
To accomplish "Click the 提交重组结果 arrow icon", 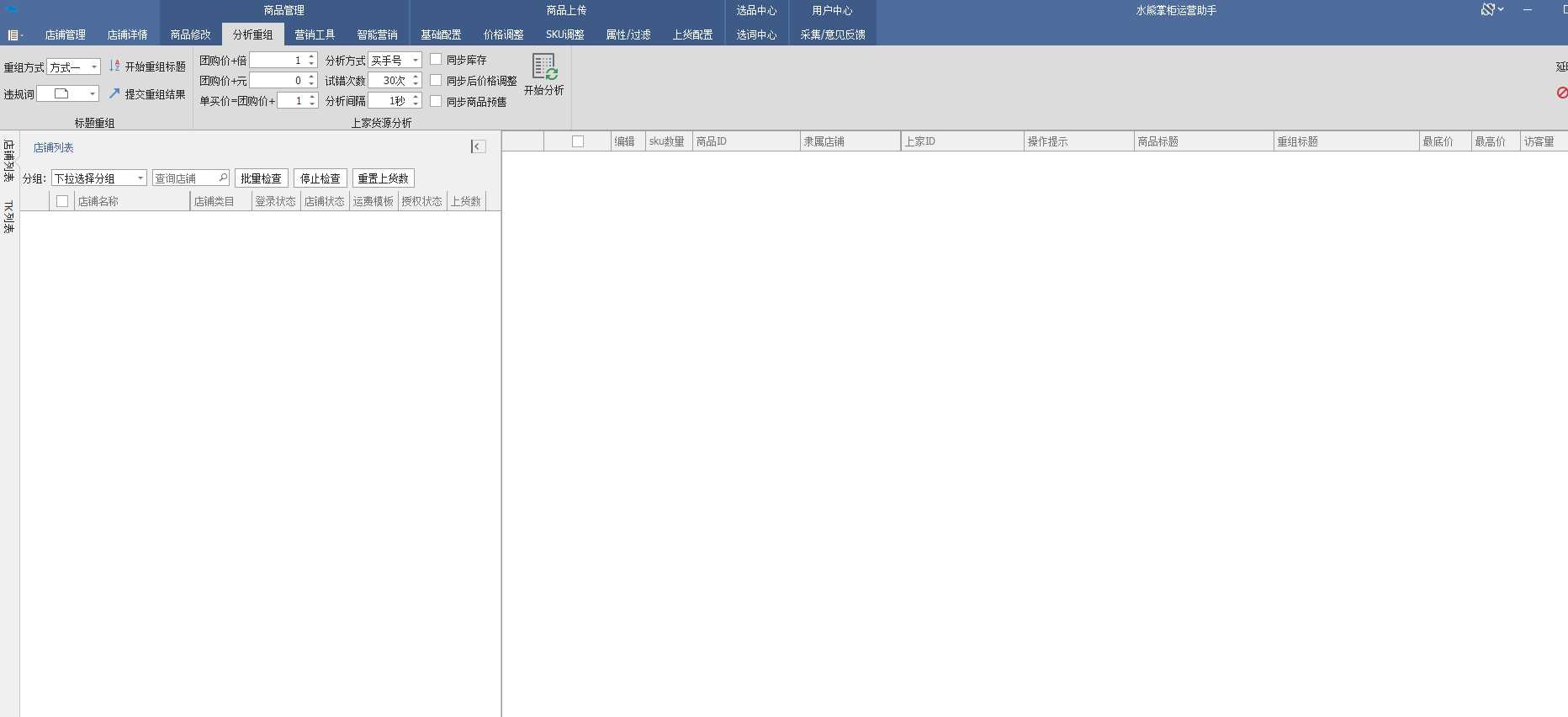I will coord(114,93).
